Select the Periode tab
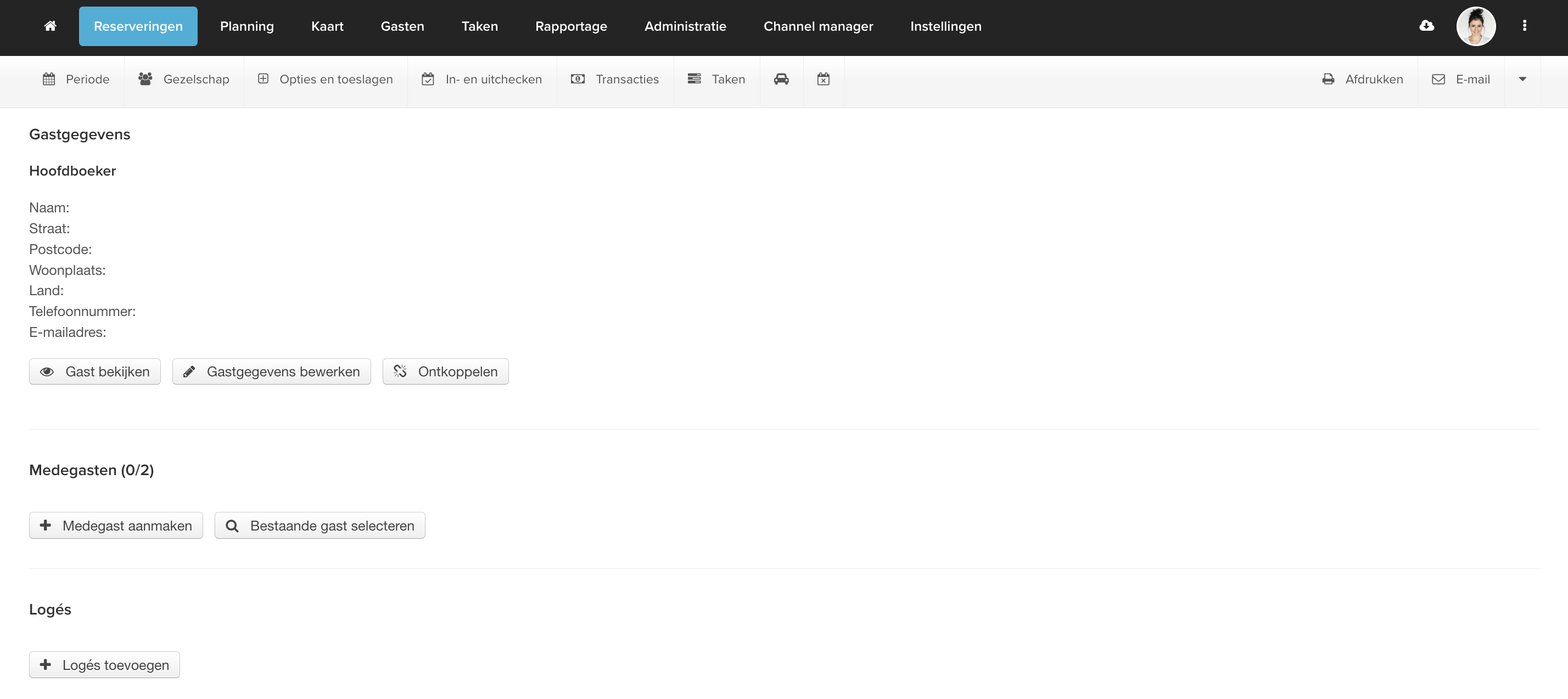 pos(76,79)
